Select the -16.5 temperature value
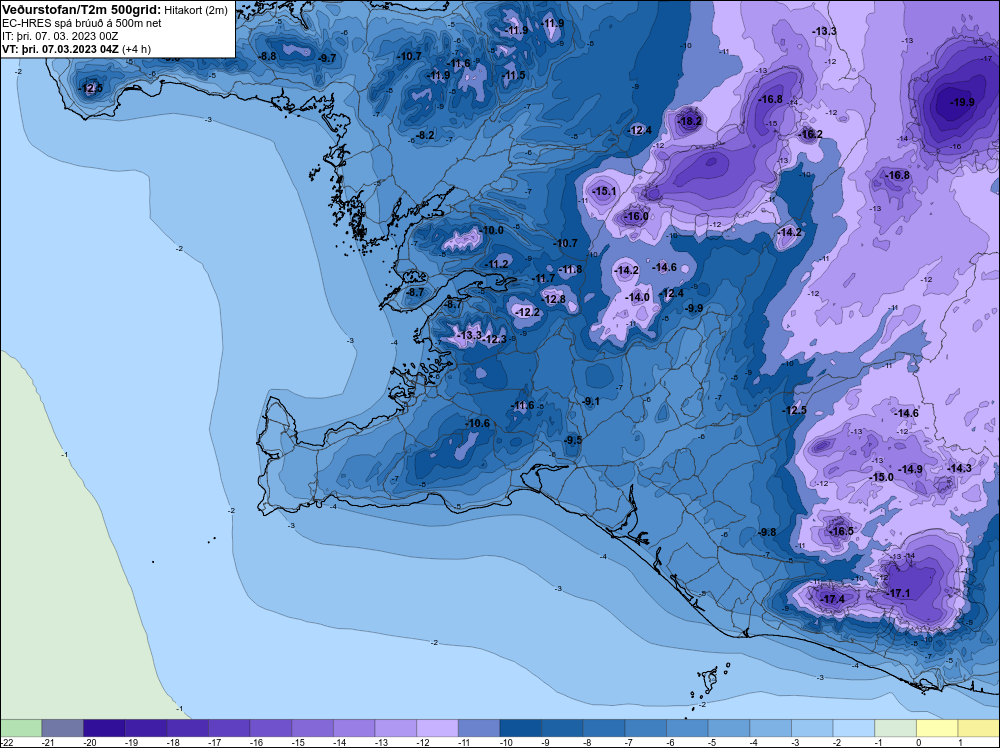 841,531
